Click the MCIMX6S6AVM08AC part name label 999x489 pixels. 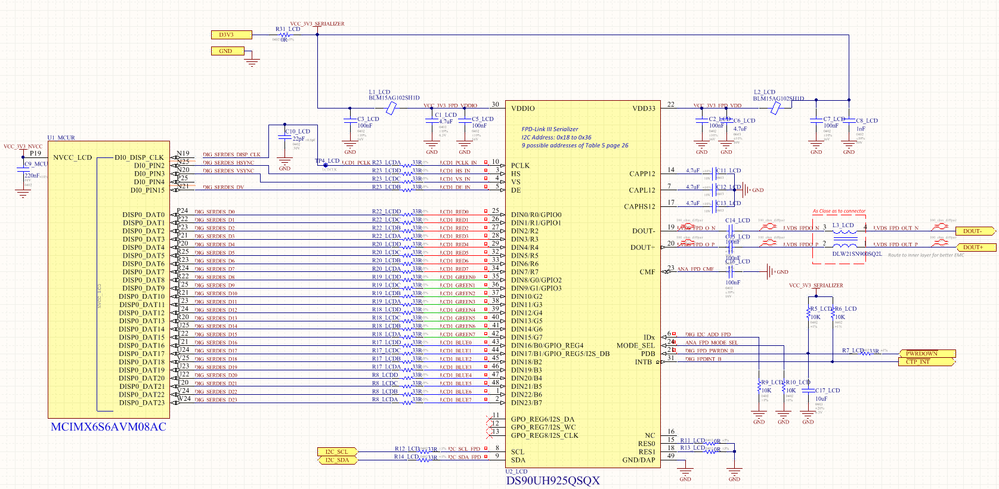(108, 426)
